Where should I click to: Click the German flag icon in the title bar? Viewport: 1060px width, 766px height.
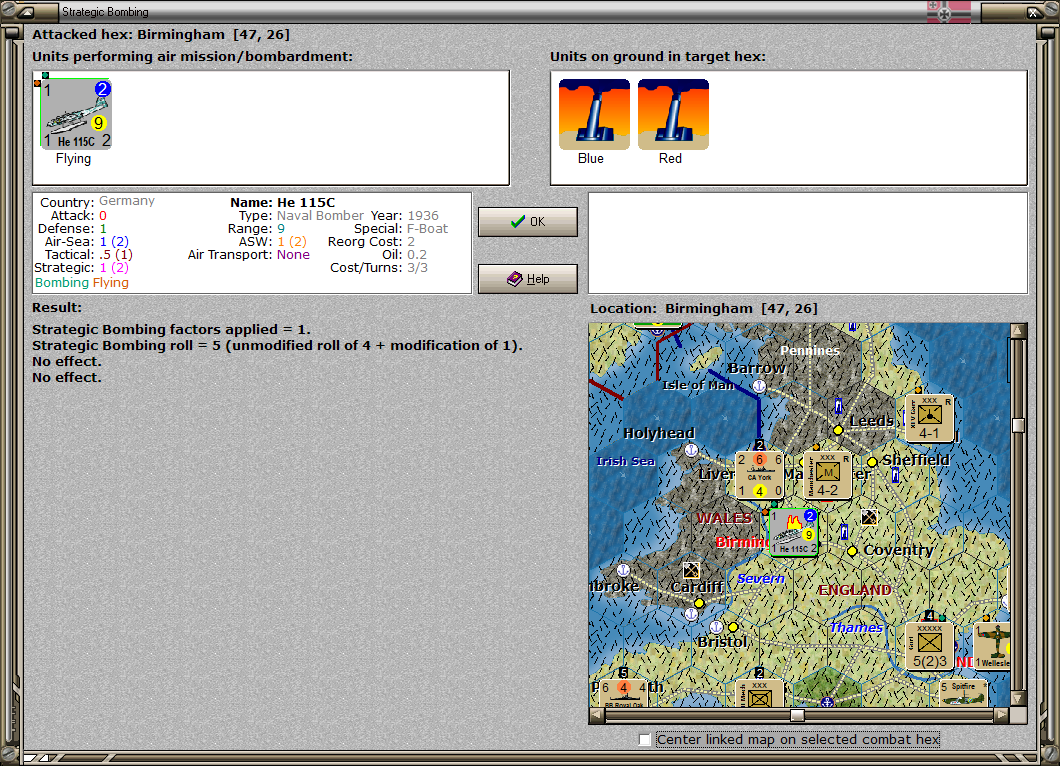(x=948, y=11)
